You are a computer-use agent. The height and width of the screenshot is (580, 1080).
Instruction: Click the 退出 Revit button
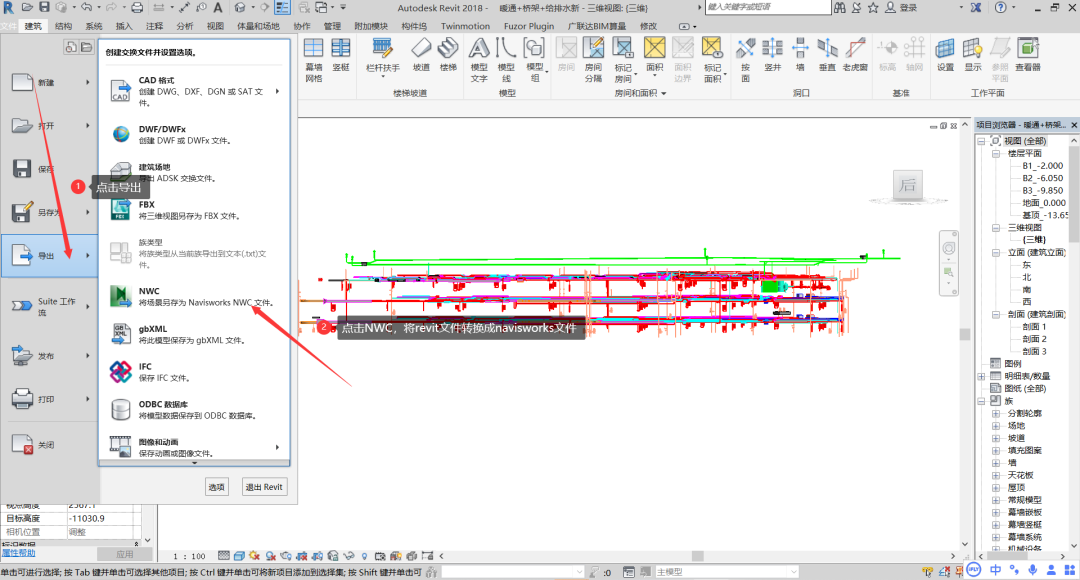[264, 487]
